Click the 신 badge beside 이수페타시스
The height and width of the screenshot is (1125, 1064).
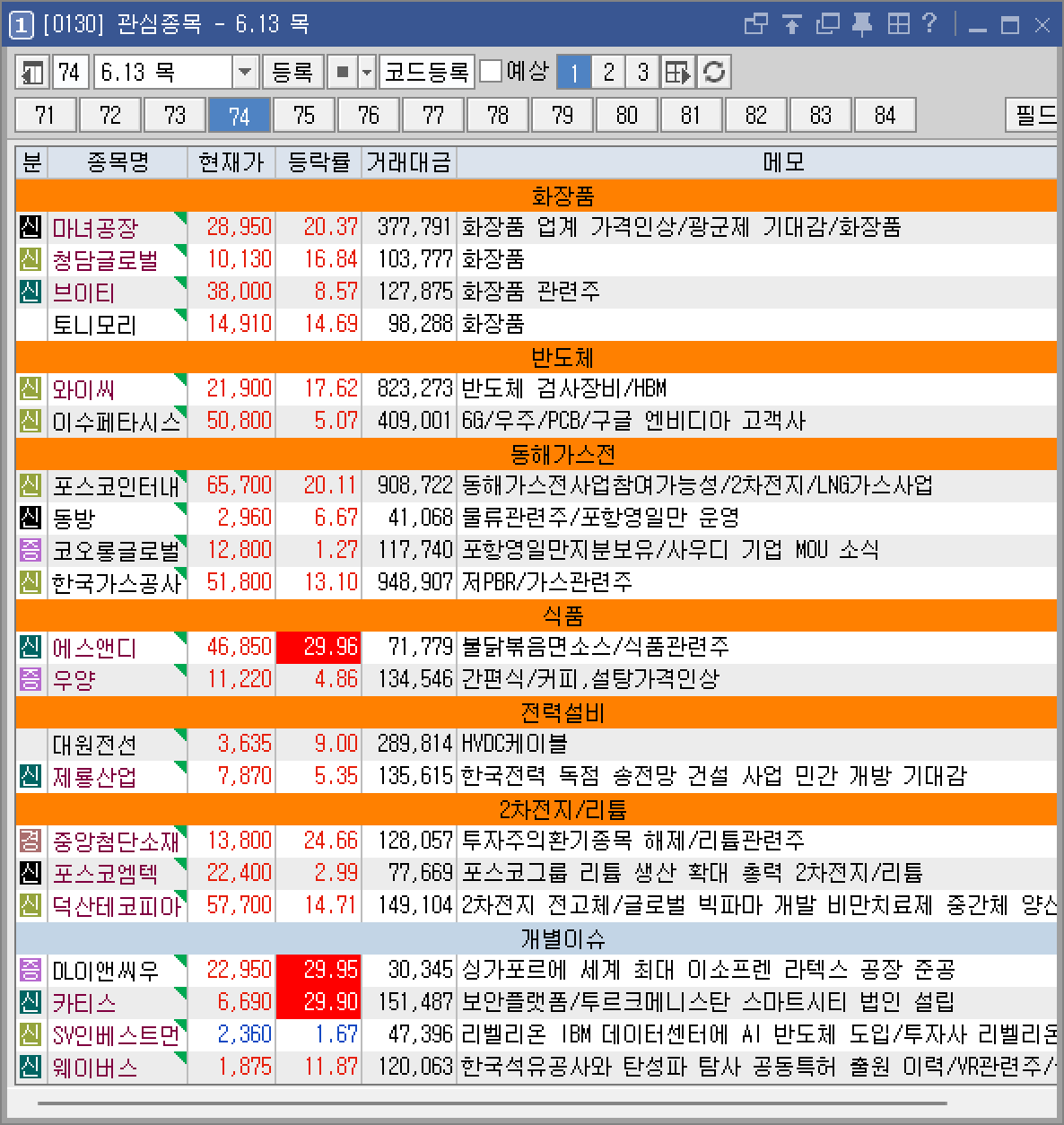pos(31,421)
